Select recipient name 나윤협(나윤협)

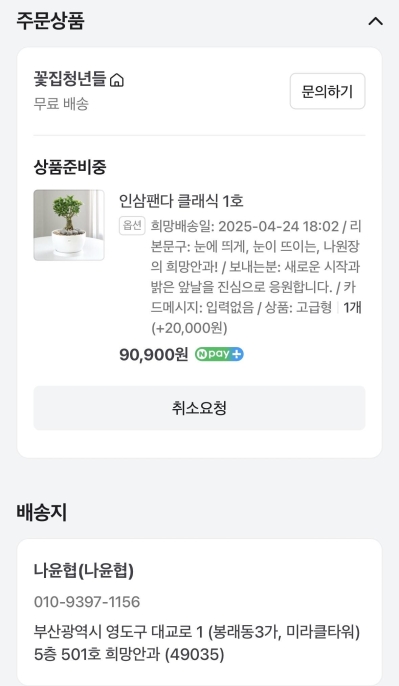[x=84, y=570]
